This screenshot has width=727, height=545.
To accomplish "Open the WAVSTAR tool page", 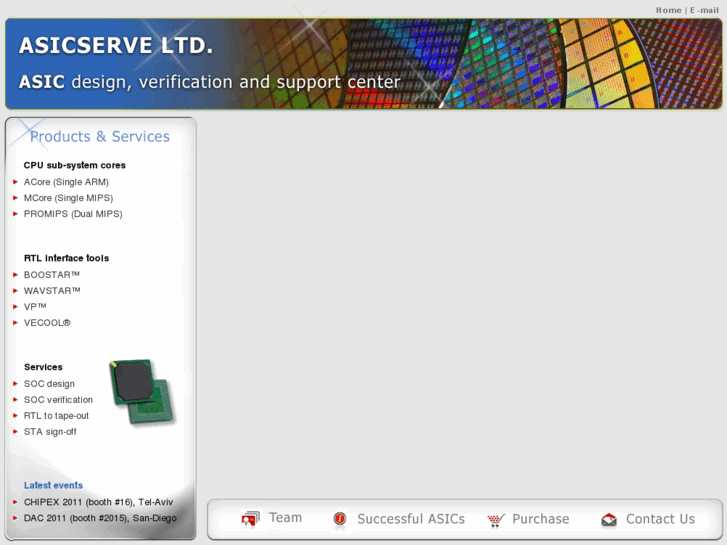I will click(52, 291).
